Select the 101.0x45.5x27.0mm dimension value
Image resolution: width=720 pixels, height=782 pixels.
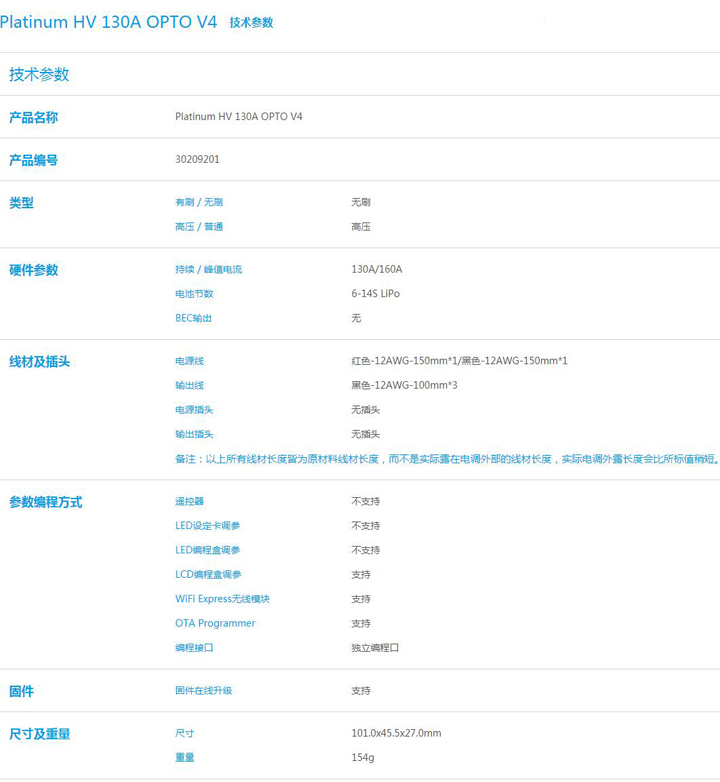[396, 733]
